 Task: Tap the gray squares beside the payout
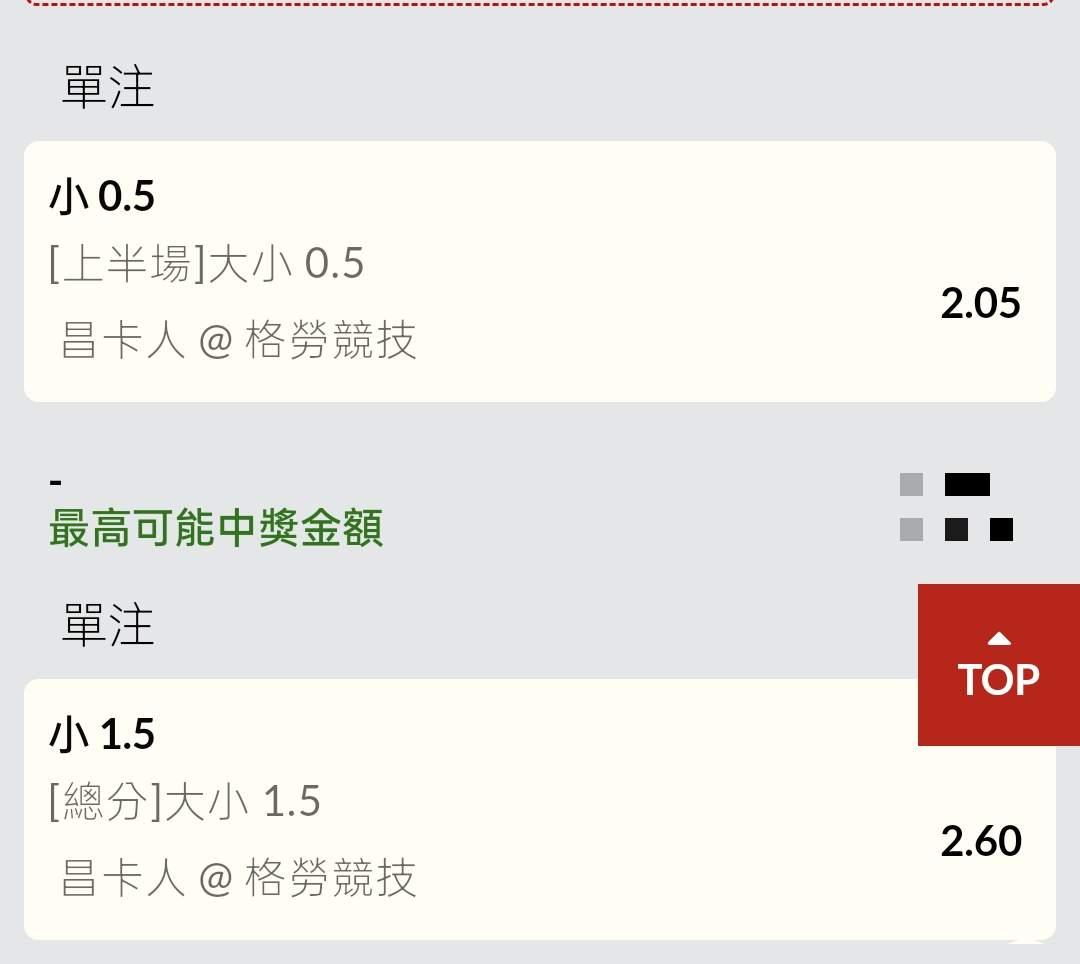click(911, 507)
